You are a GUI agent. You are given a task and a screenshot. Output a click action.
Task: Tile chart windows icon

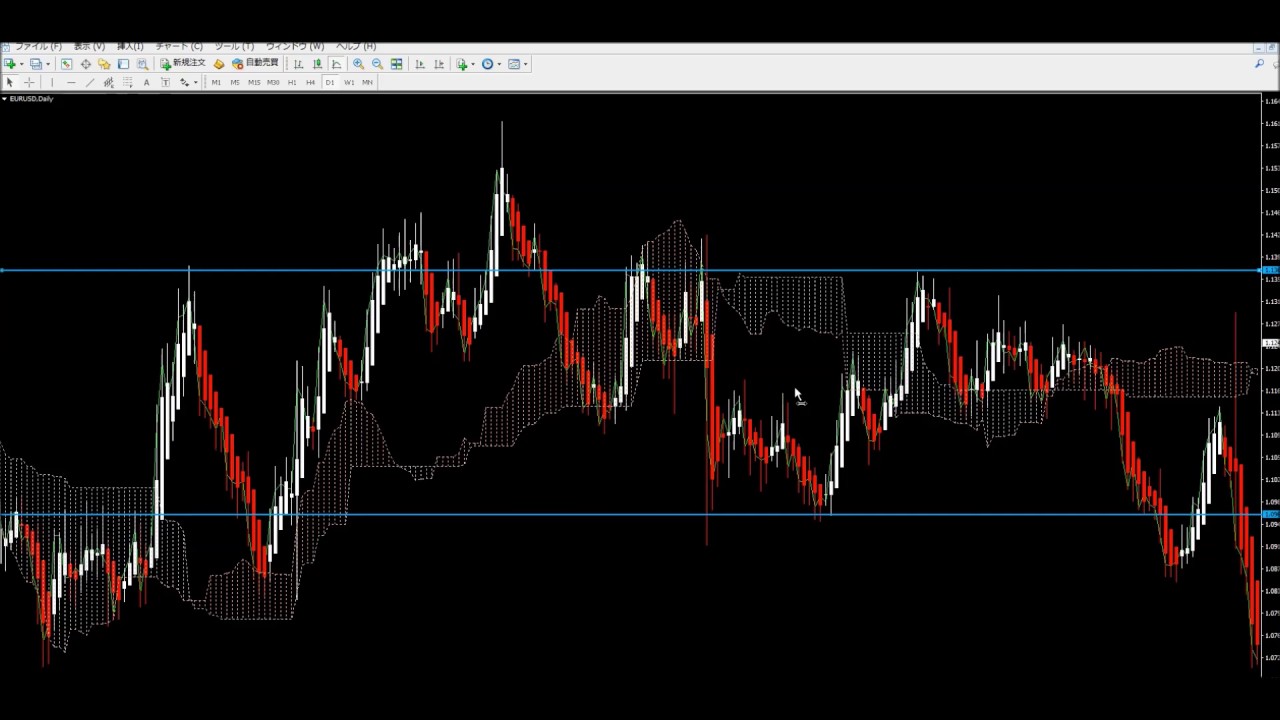click(397, 64)
